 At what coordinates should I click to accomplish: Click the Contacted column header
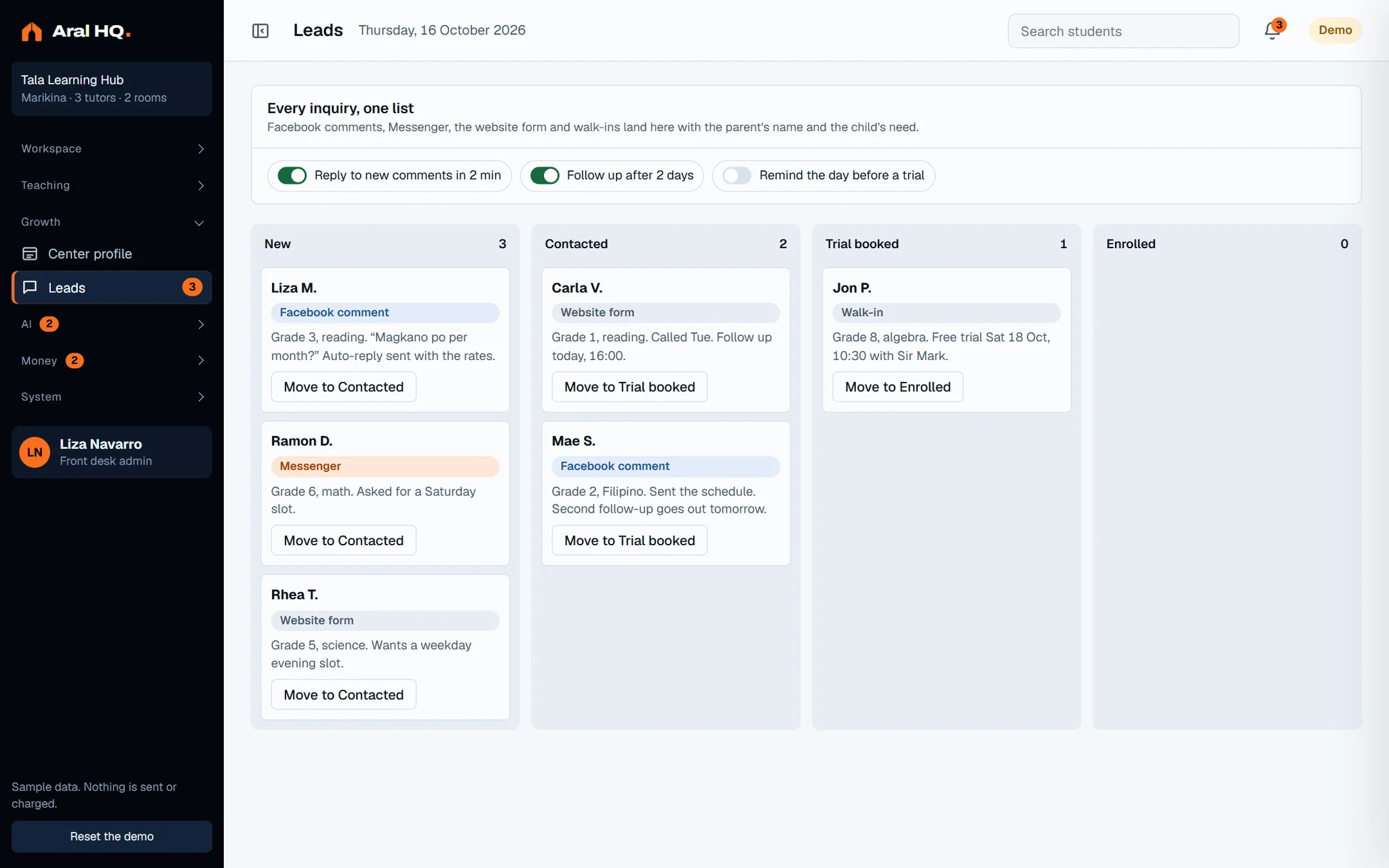pos(576,244)
